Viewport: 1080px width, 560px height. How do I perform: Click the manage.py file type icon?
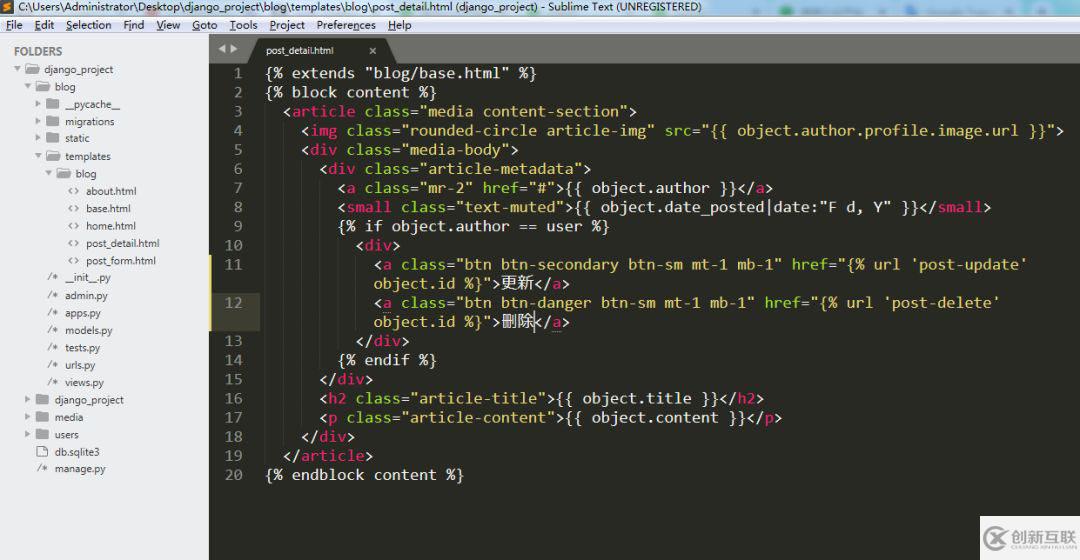pyautogui.click(x=42, y=468)
